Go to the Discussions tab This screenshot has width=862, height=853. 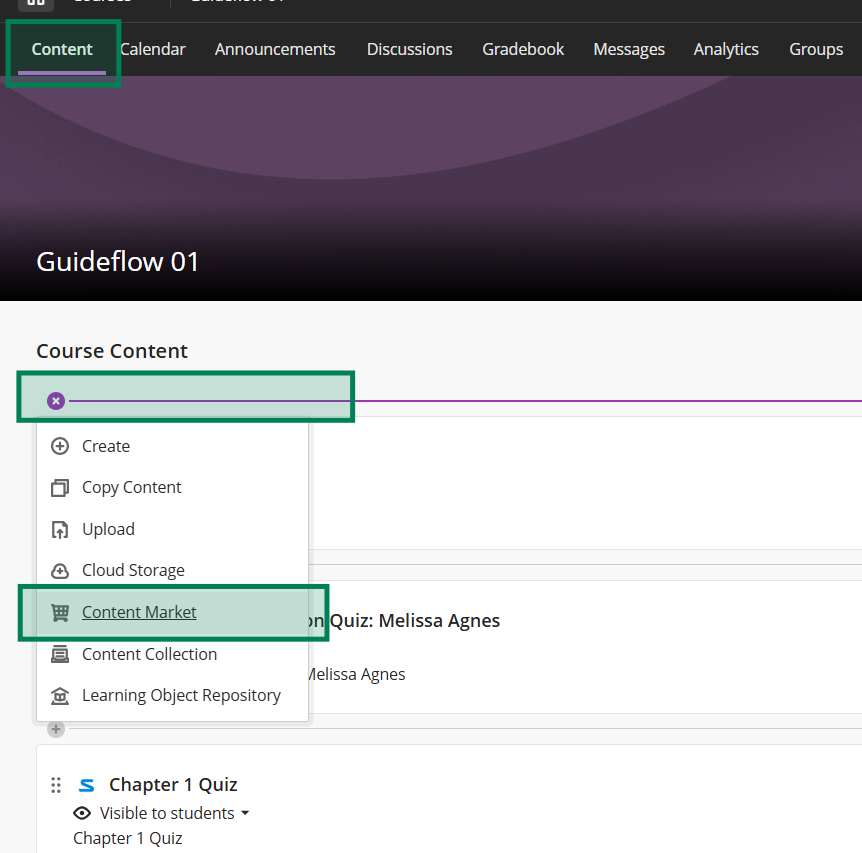tap(409, 49)
